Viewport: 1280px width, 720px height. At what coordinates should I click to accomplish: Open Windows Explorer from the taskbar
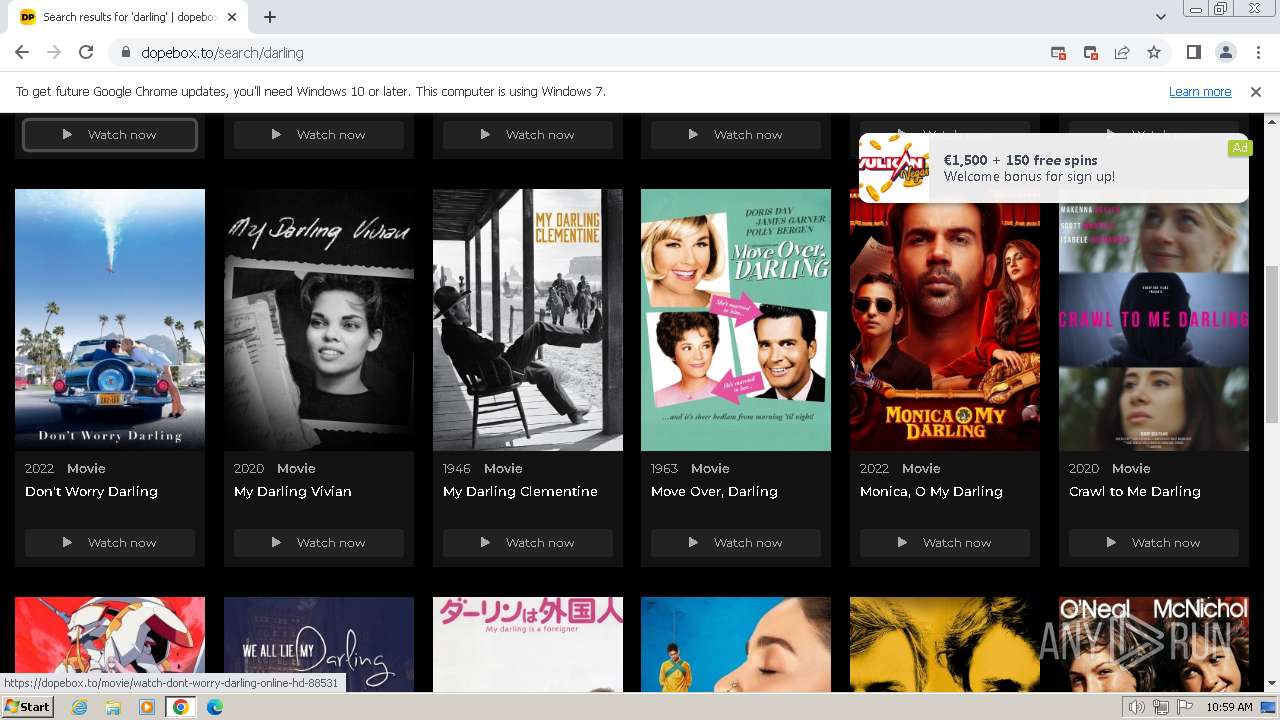tap(113, 707)
